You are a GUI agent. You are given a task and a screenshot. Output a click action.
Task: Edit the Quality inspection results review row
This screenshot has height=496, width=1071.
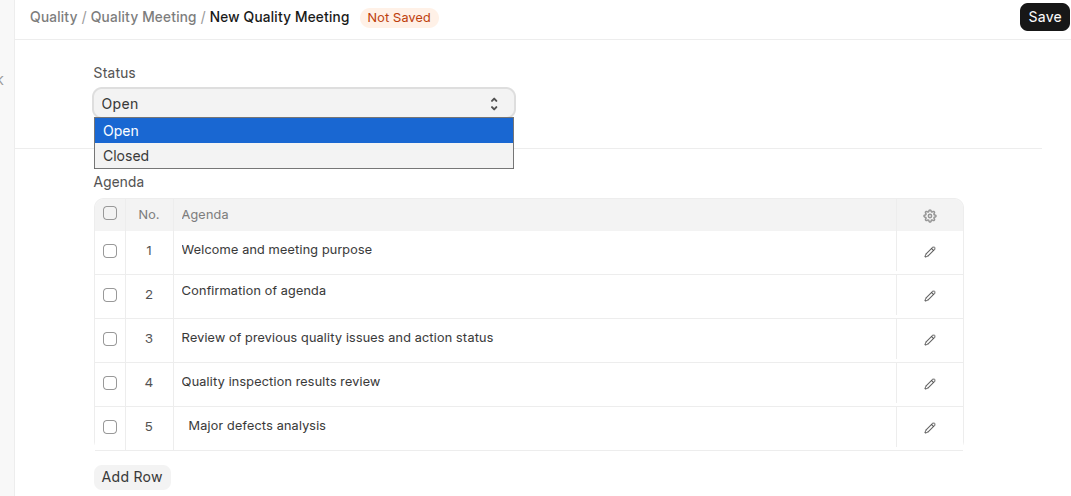[x=929, y=384]
